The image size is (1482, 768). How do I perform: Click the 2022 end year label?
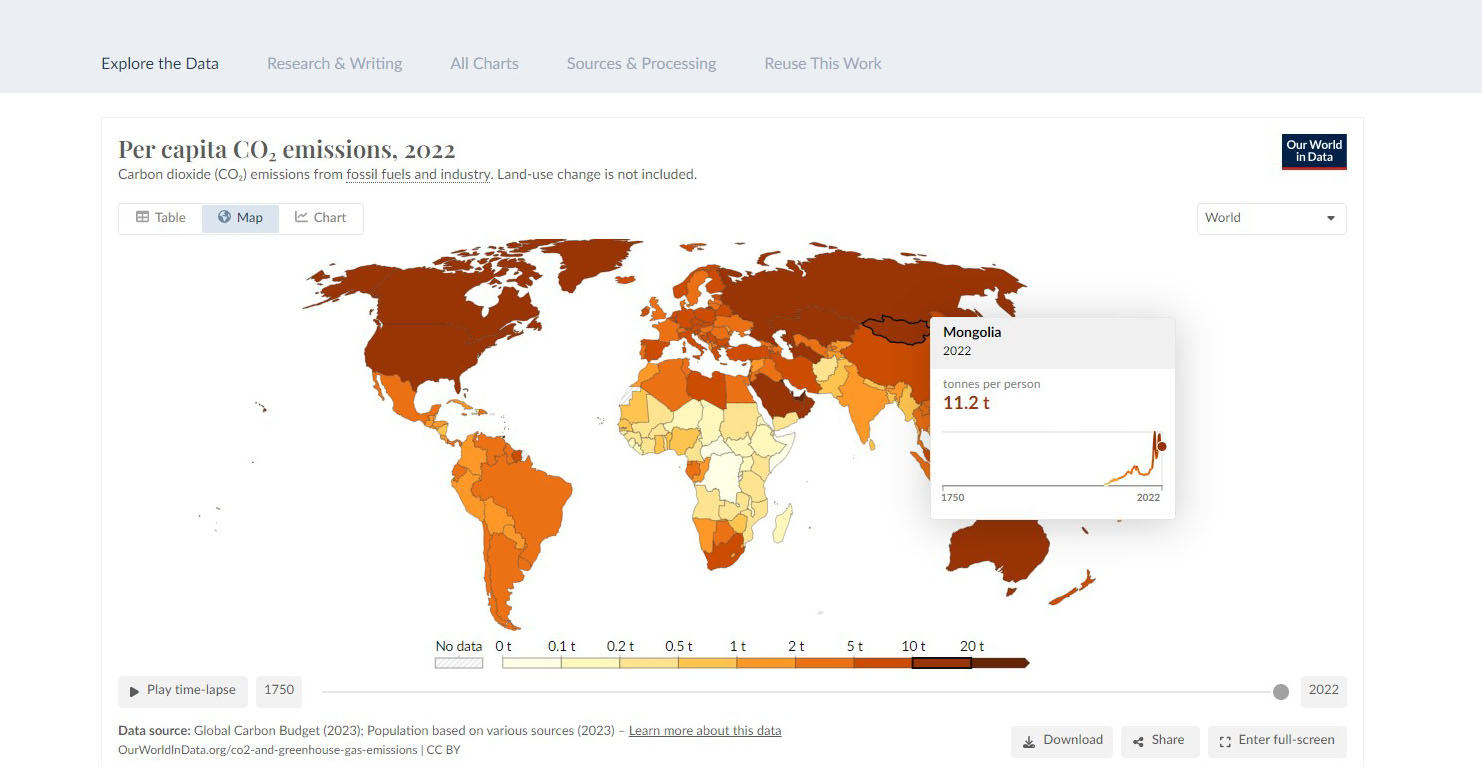tap(1323, 690)
